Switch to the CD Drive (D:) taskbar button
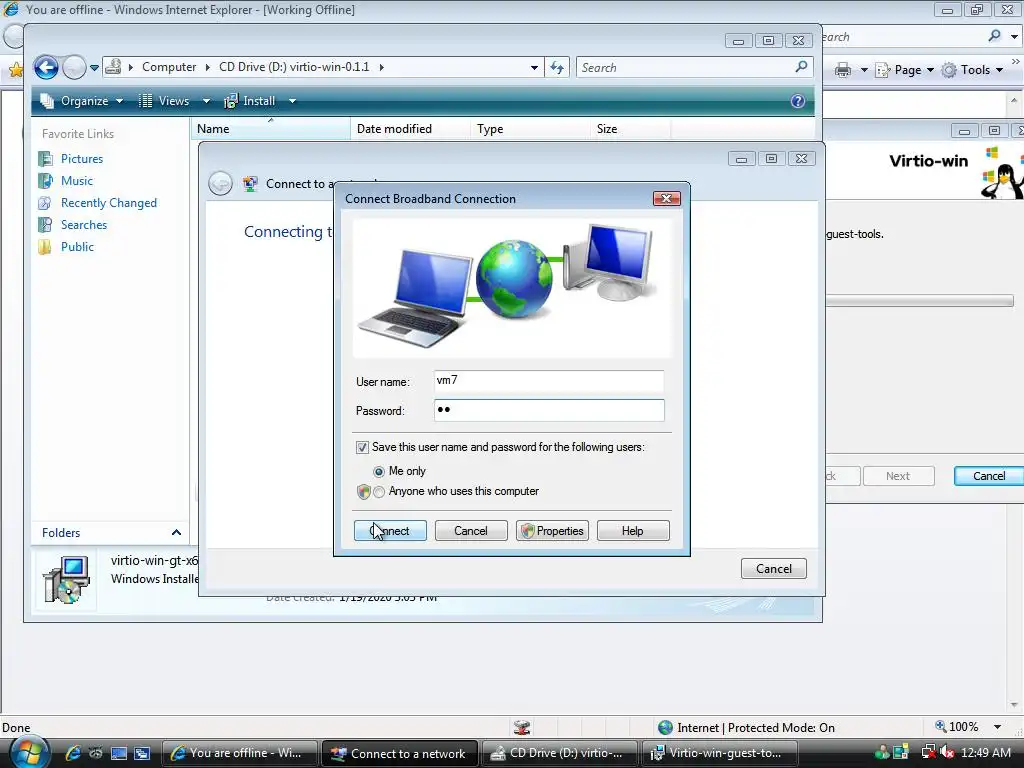Viewport: 1024px width, 768px height. tap(560, 753)
